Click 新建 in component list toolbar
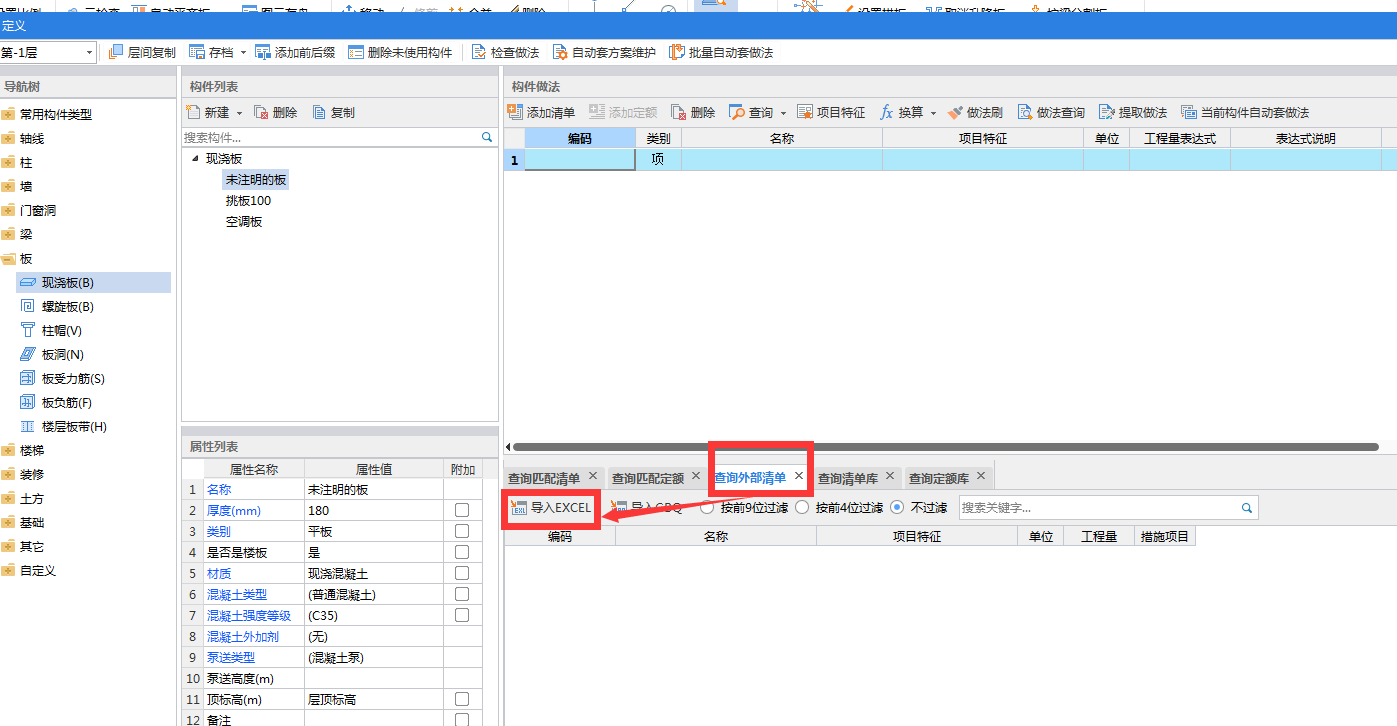 208,112
